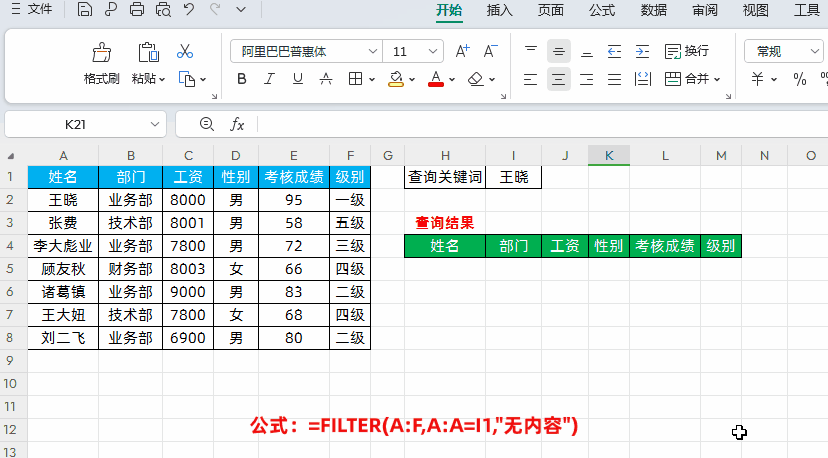This screenshot has width=828, height=458.
Task: Center text horizontally
Action: tap(559, 79)
